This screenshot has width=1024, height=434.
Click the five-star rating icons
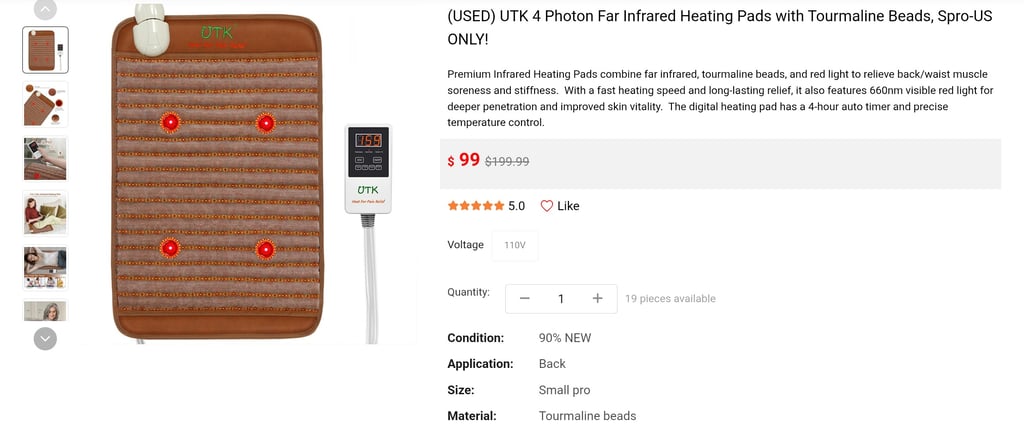475,206
